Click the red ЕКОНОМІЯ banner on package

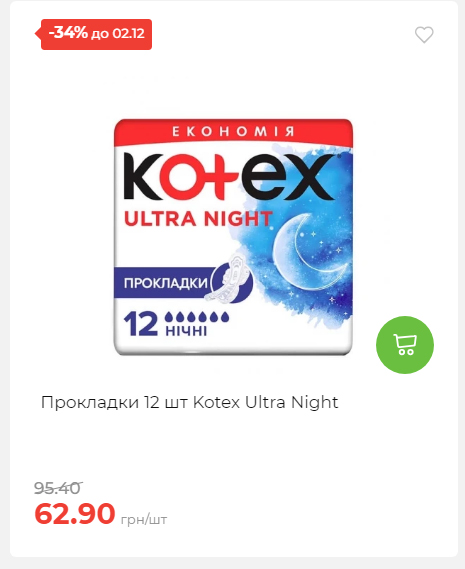(233, 131)
